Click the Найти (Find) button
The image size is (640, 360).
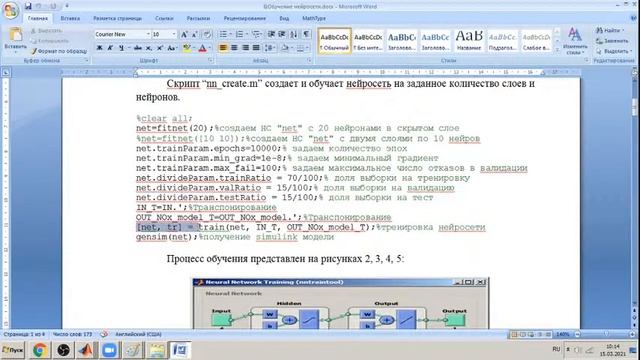coord(610,31)
